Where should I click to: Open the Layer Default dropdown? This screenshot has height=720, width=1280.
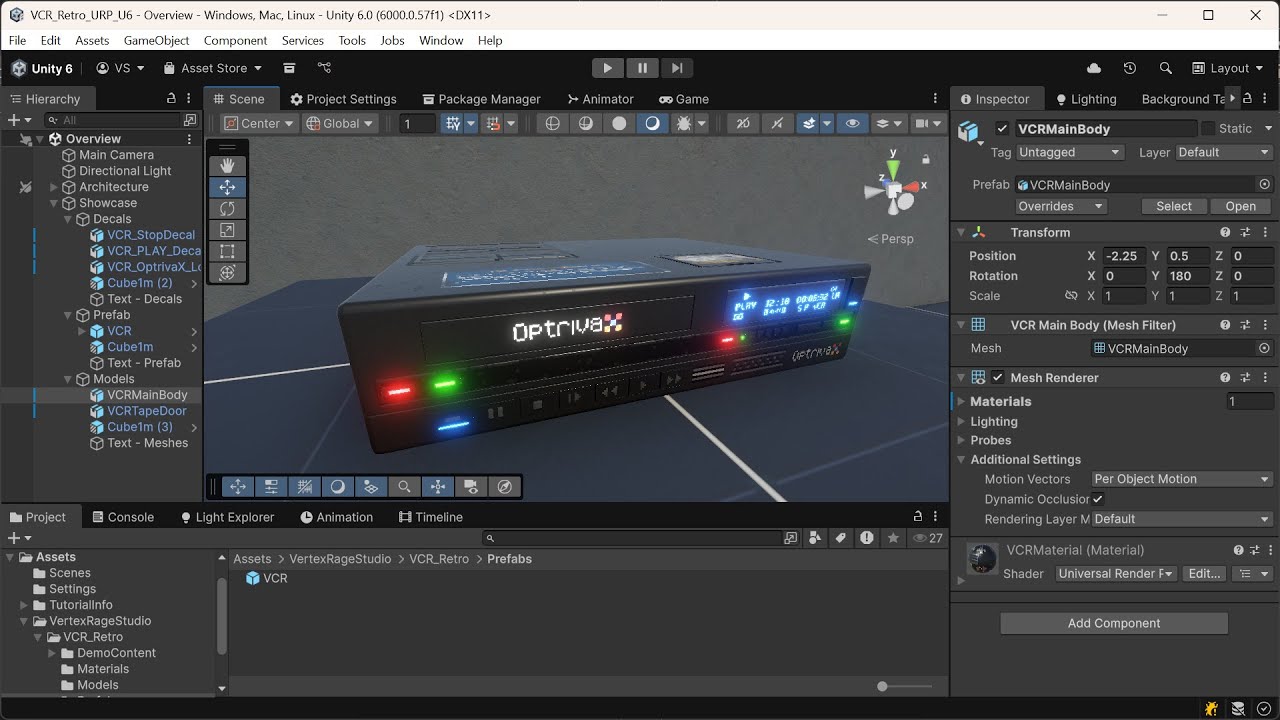(x=1223, y=152)
